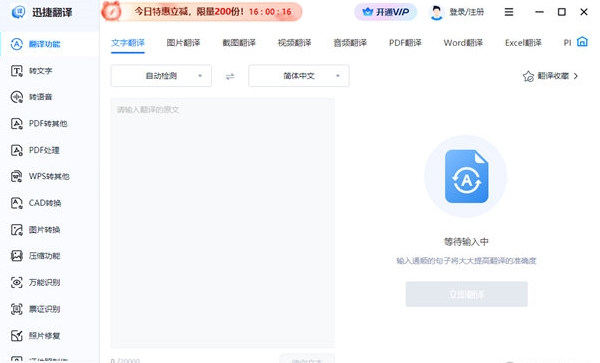The width and height of the screenshot is (600, 363).
Task: Click the countdown timer 16:00:16 text
Action: point(270,12)
